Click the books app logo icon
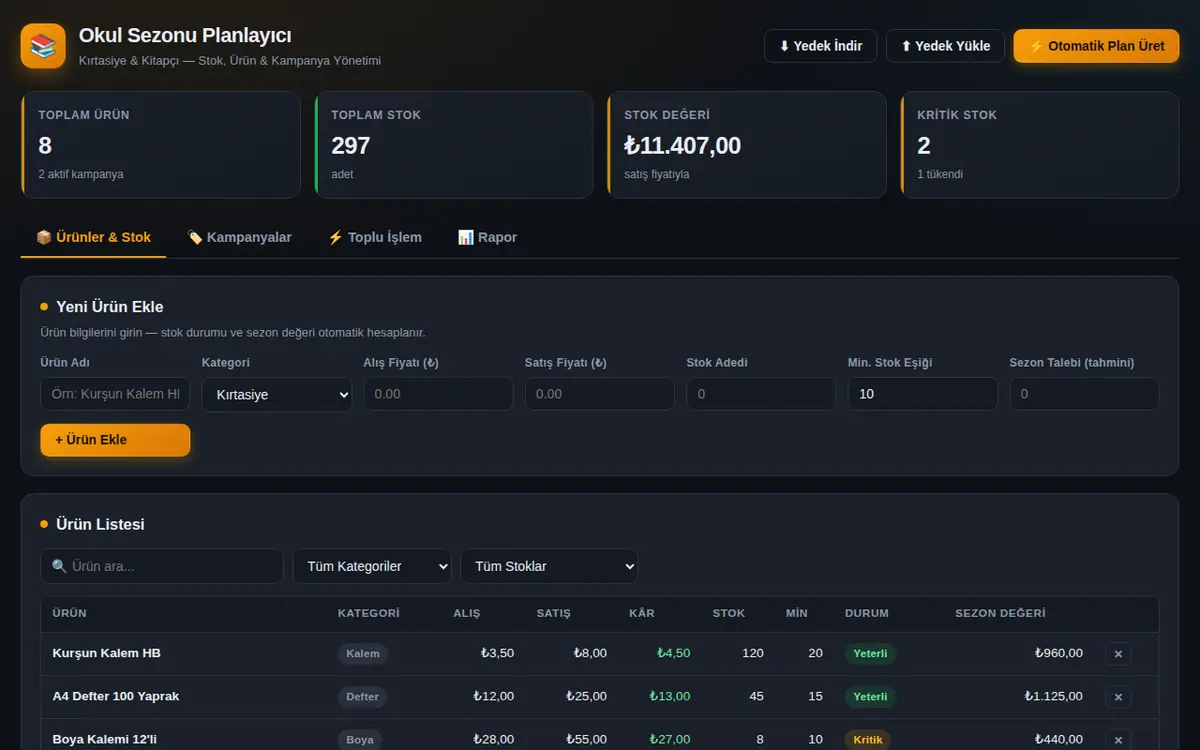The height and width of the screenshot is (750, 1200). click(x=43, y=46)
